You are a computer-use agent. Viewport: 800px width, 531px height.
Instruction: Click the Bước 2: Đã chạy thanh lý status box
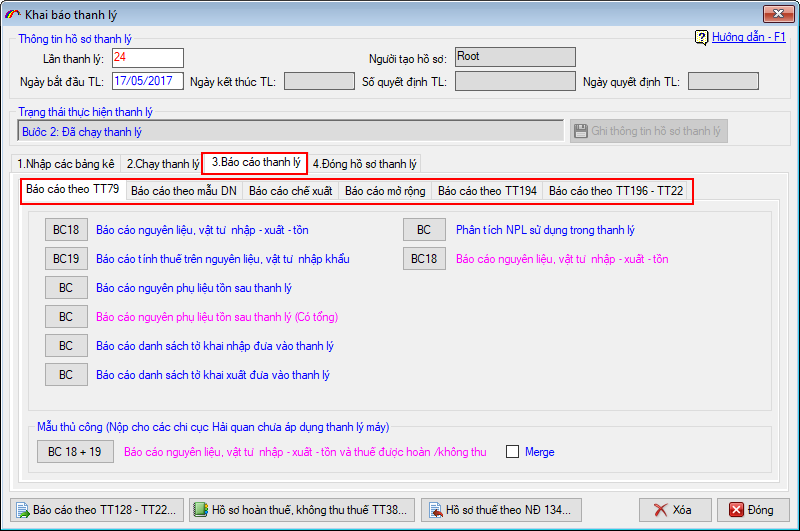tap(291, 131)
